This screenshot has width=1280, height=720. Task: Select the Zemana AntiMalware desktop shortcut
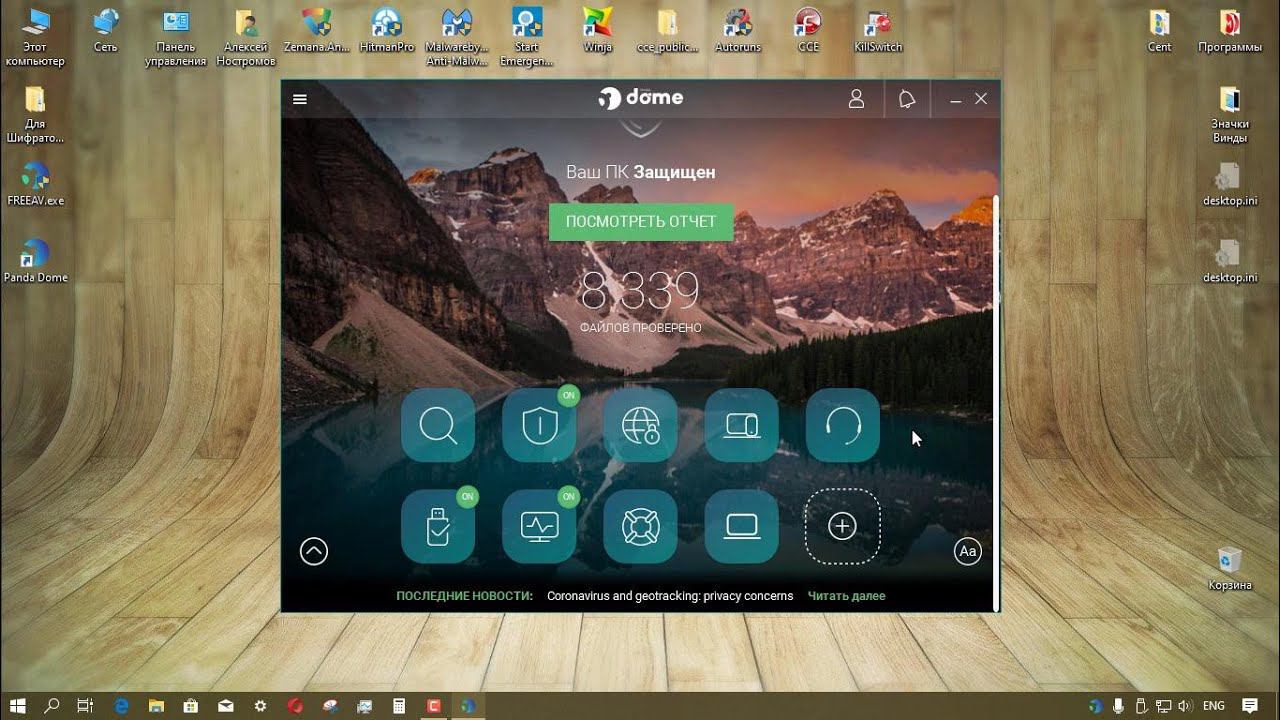click(x=317, y=30)
